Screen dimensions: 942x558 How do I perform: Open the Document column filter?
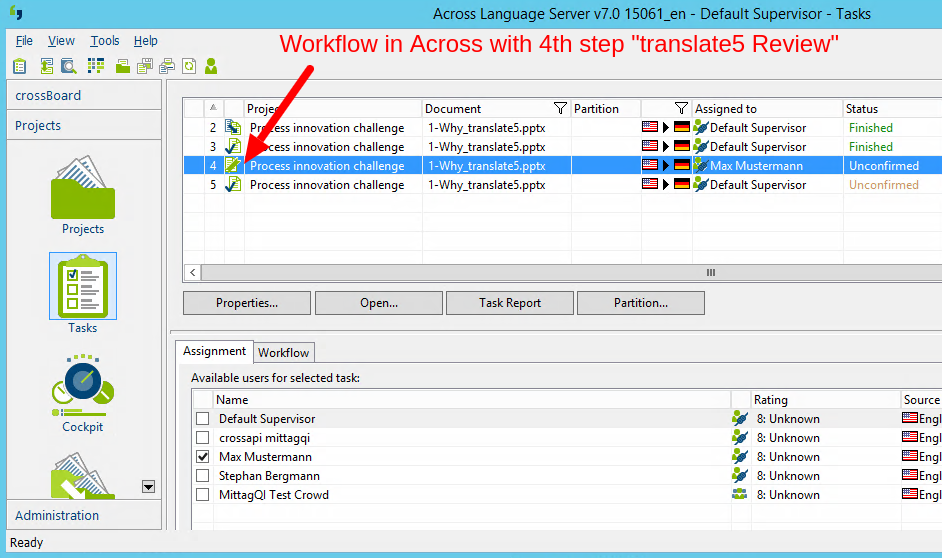560,108
